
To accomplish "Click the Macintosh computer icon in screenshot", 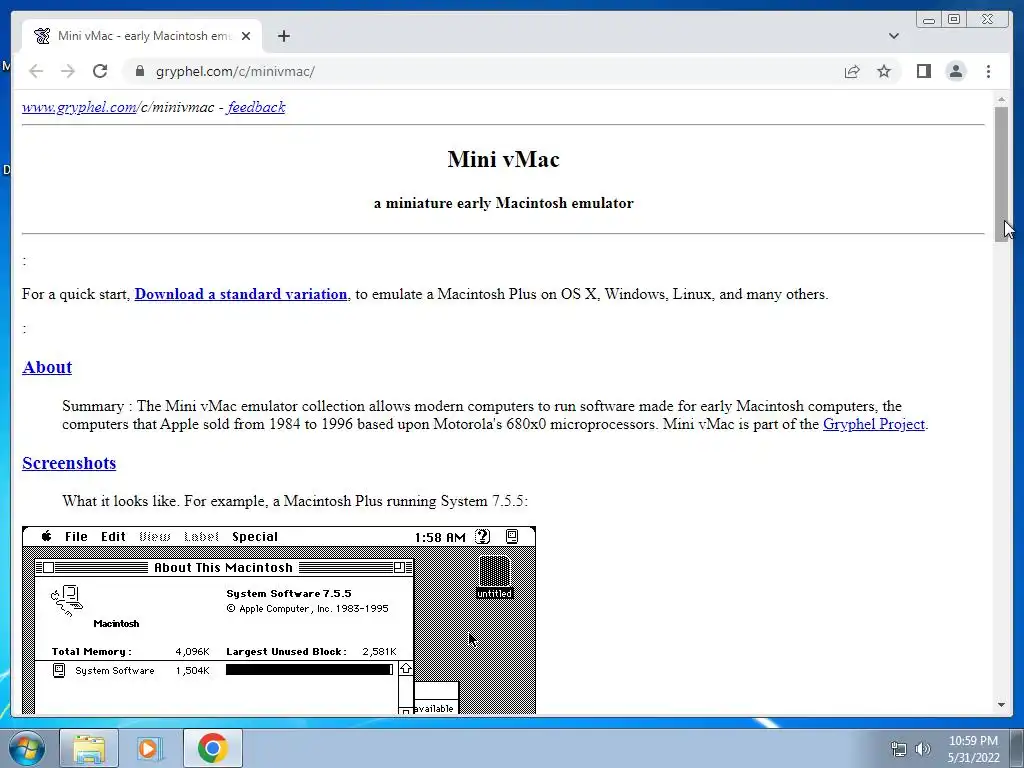I will click(67, 601).
